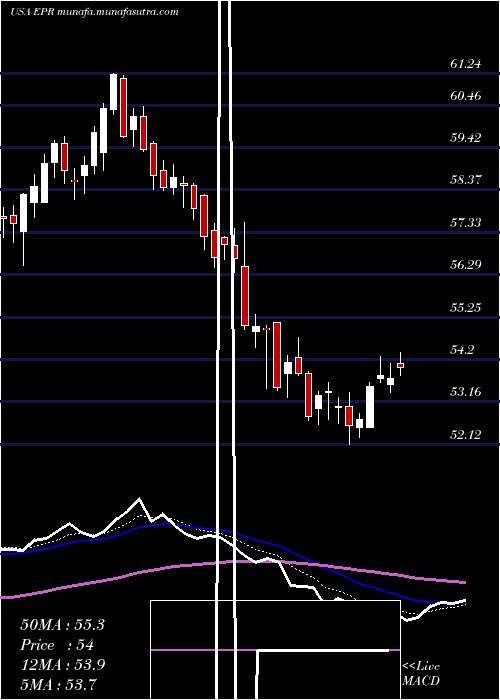Click the USA EPR munafa.munafasutra.com title
Image resolution: width=500 pixels, height=700 pixels.
pyautogui.click(x=94, y=12)
